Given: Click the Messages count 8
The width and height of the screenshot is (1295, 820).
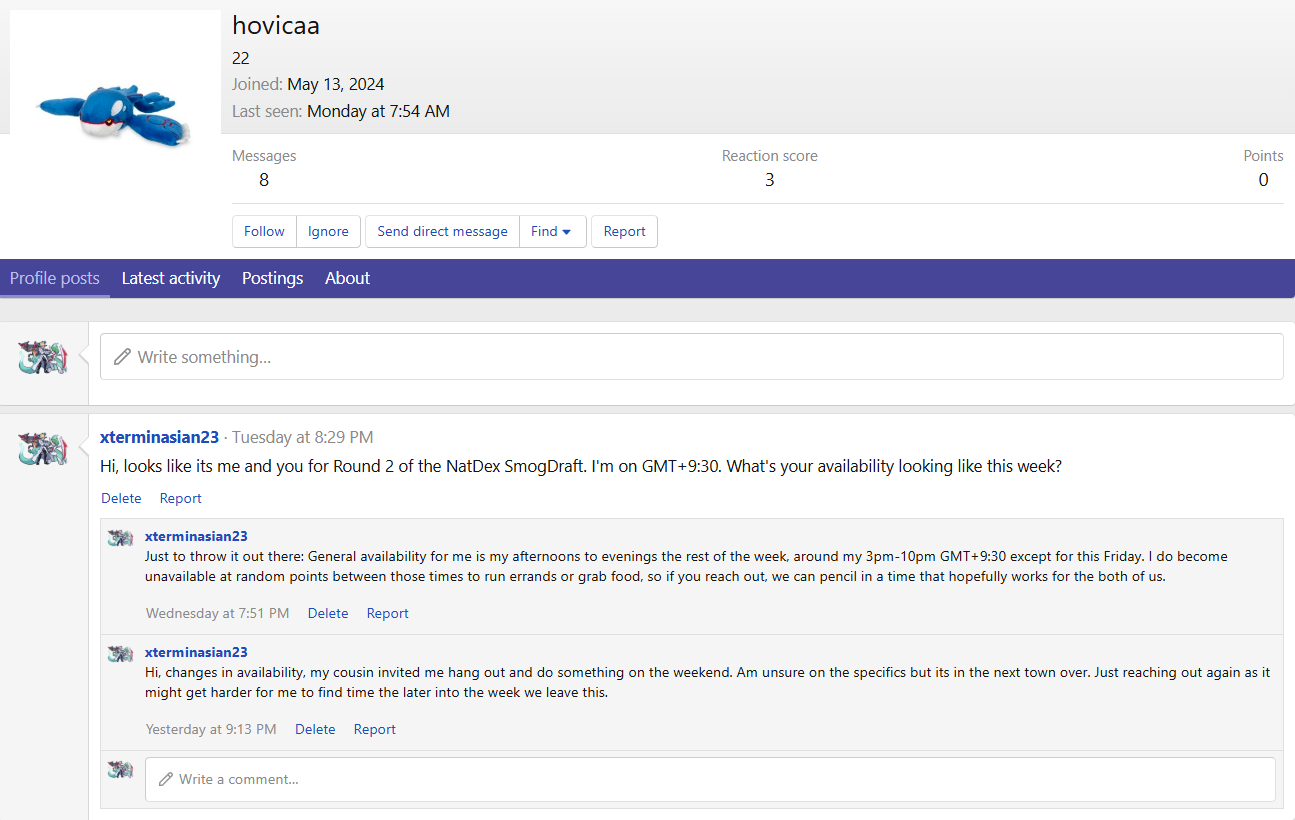Looking at the screenshot, I should pos(264,180).
